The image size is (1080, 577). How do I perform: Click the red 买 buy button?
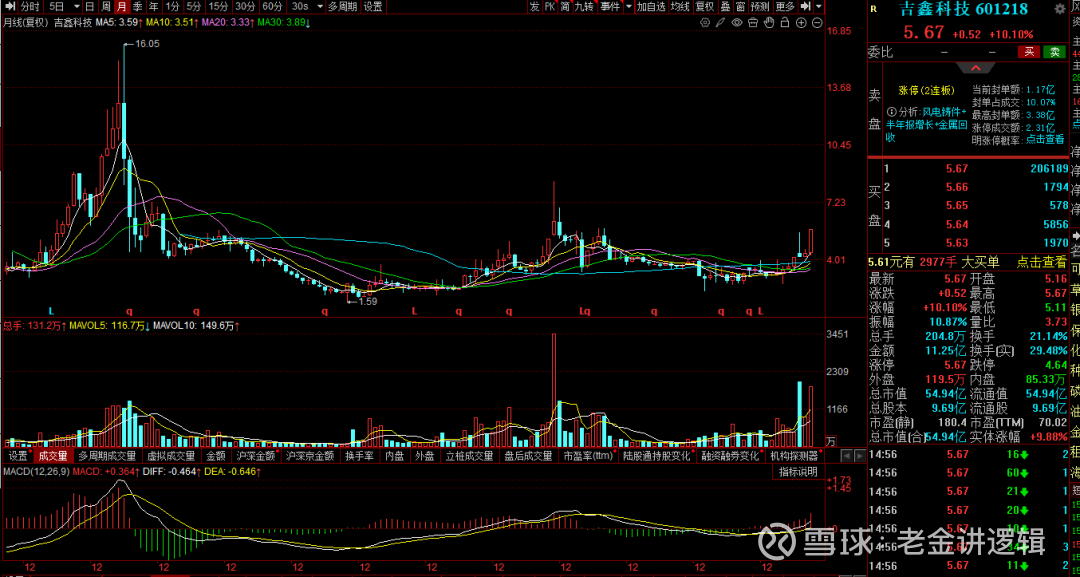[x=1029, y=52]
